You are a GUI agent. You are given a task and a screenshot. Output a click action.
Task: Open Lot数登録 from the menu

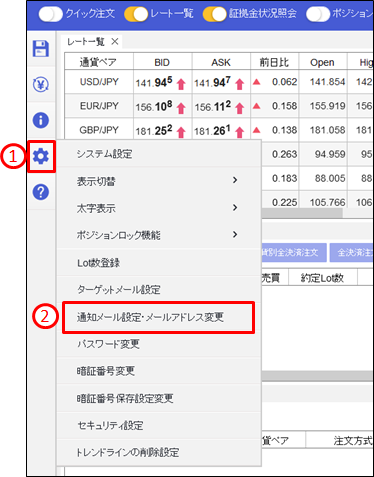point(159,263)
